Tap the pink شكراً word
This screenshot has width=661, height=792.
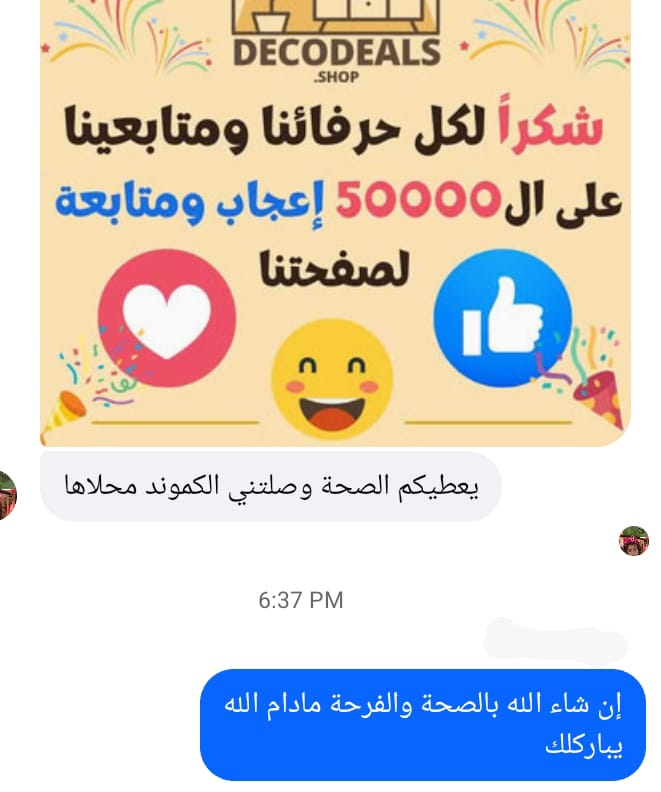click(x=550, y=124)
